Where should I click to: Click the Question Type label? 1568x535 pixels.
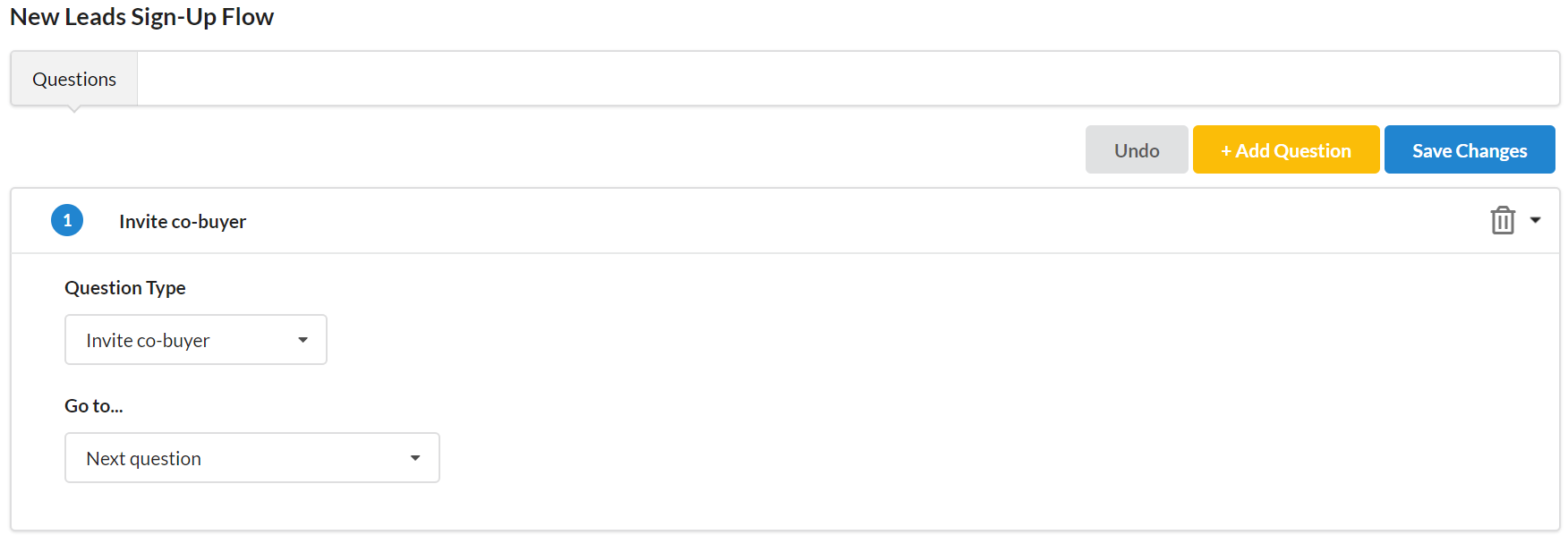click(125, 288)
